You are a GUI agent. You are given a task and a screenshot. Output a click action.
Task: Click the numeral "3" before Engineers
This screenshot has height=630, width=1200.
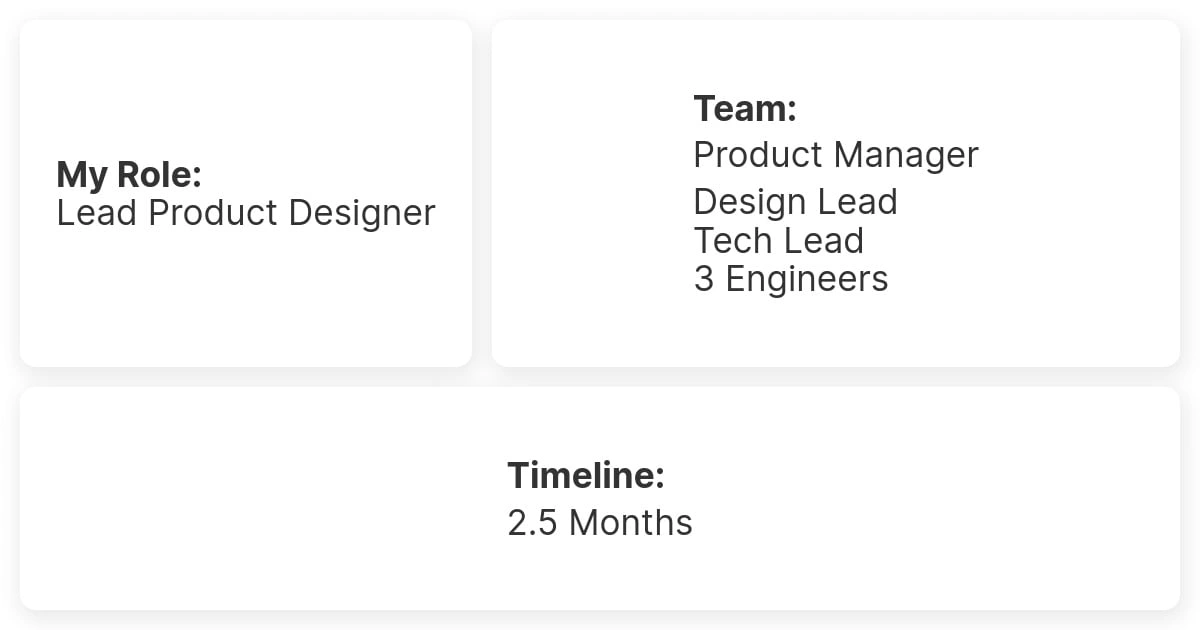pyautogui.click(x=704, y=279)
